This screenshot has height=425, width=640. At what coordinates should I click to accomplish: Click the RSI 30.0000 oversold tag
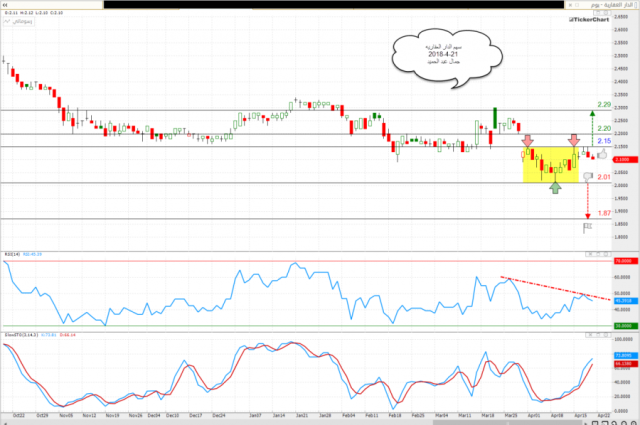[626, 326]
